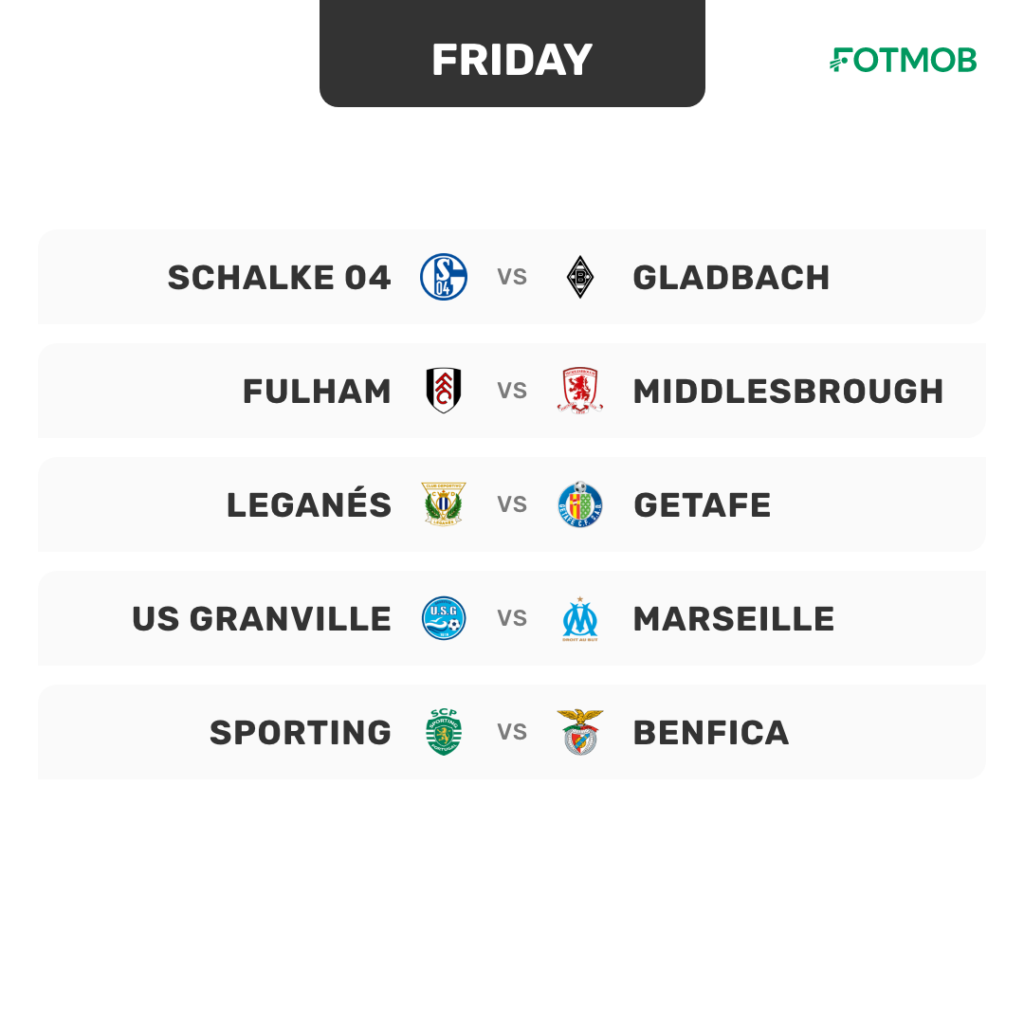Open the FotMob logo link
The height and width of the screenshot is (1024, 1024).
pyautogui.click(x=903, y=59)
